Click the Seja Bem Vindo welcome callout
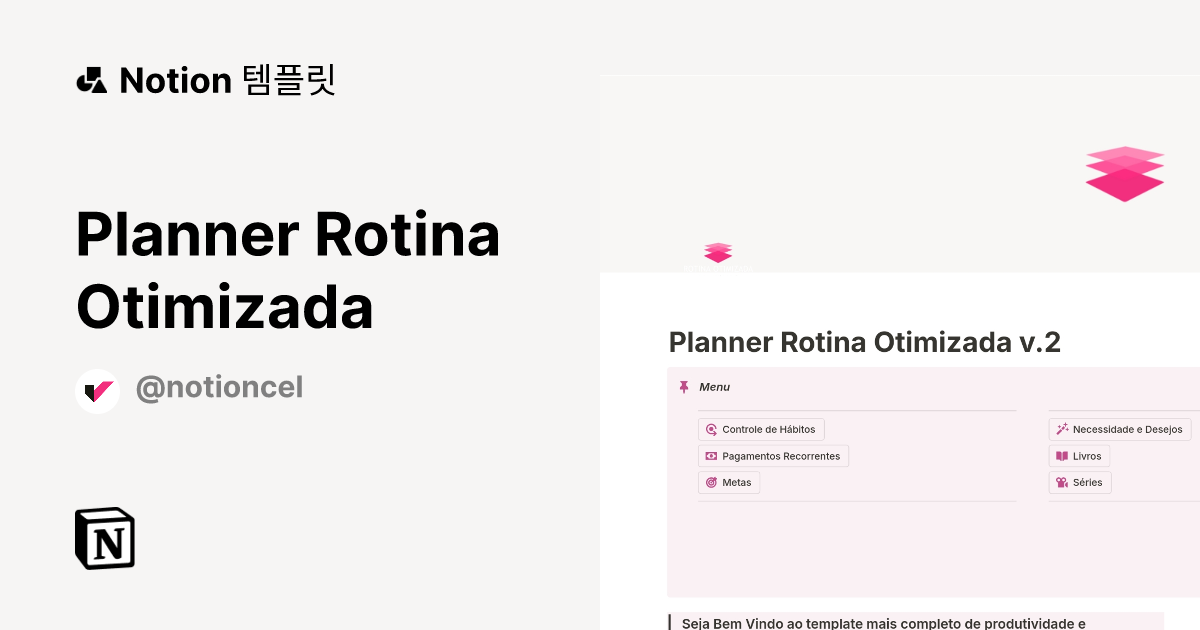This screenshot has width=1200, height=630. 900,622
